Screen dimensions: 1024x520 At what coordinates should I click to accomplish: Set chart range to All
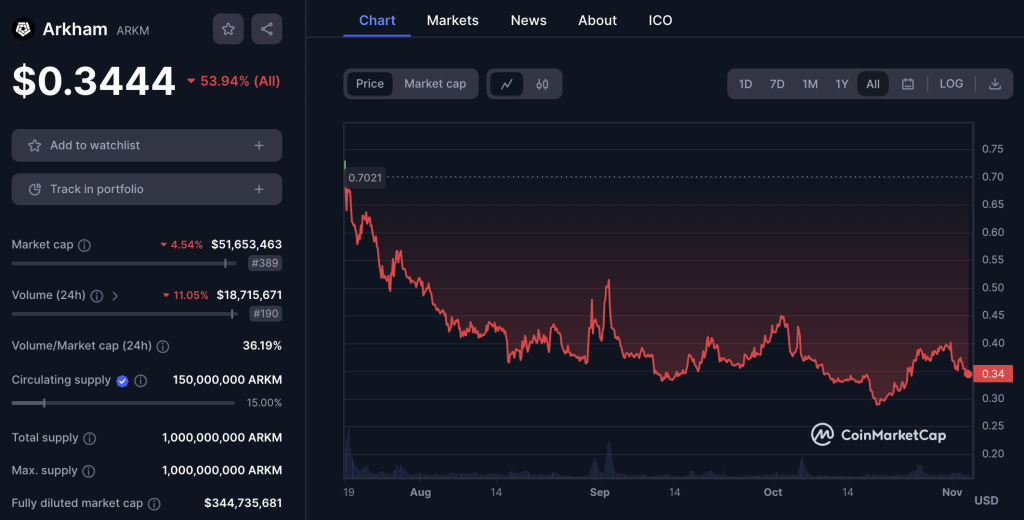tap(873, 84)
